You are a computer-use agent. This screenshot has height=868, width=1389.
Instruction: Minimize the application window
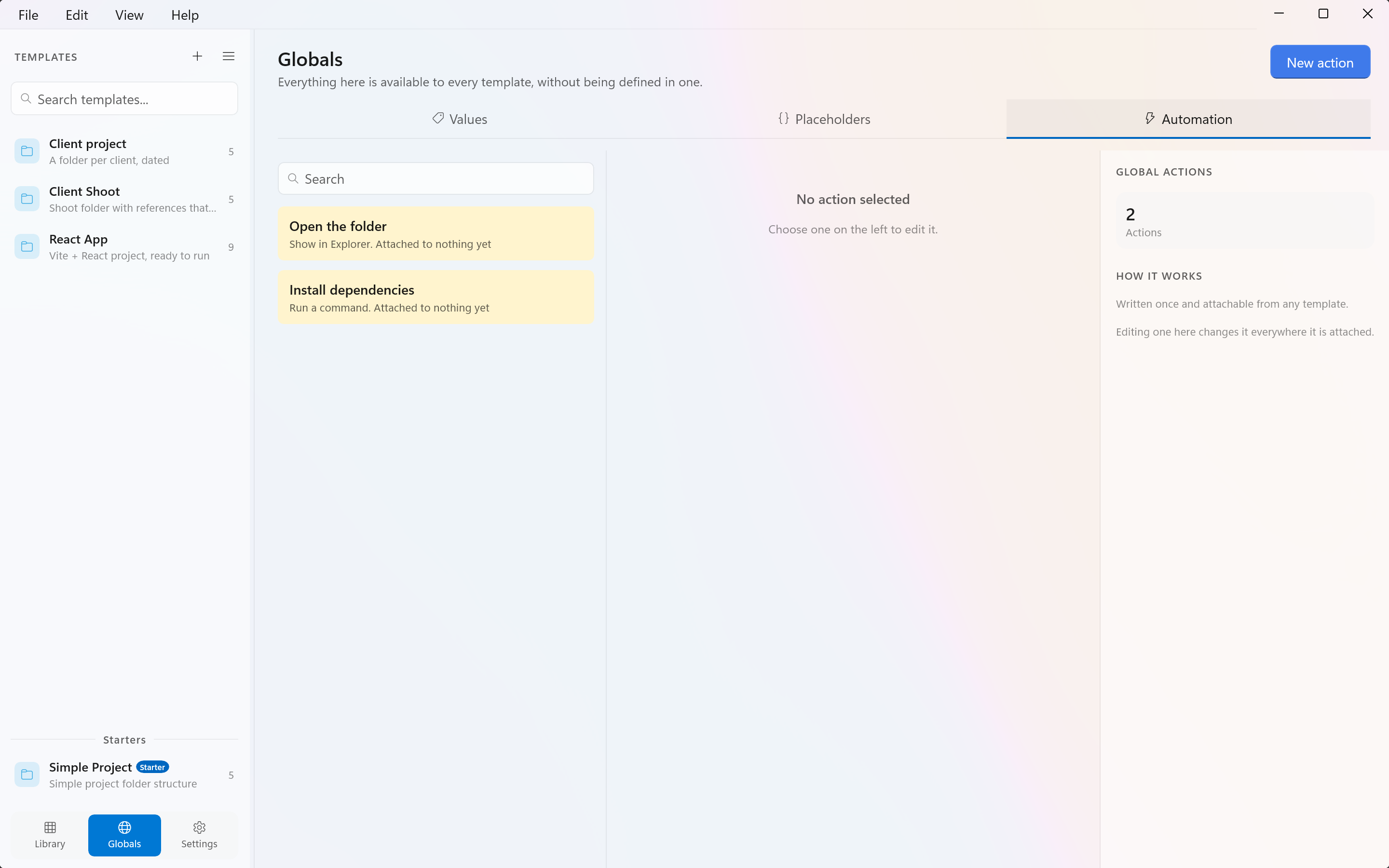tap(1279, 14)
